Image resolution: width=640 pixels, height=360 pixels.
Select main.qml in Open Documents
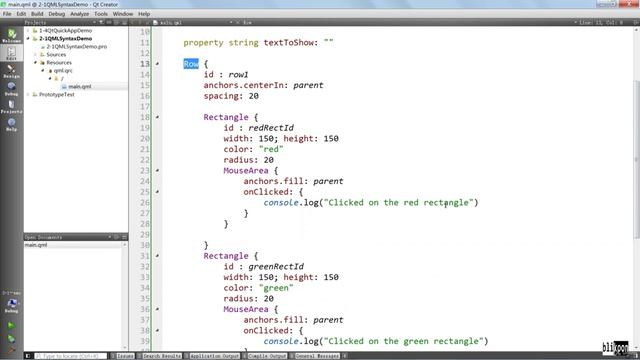coord(36,245)
